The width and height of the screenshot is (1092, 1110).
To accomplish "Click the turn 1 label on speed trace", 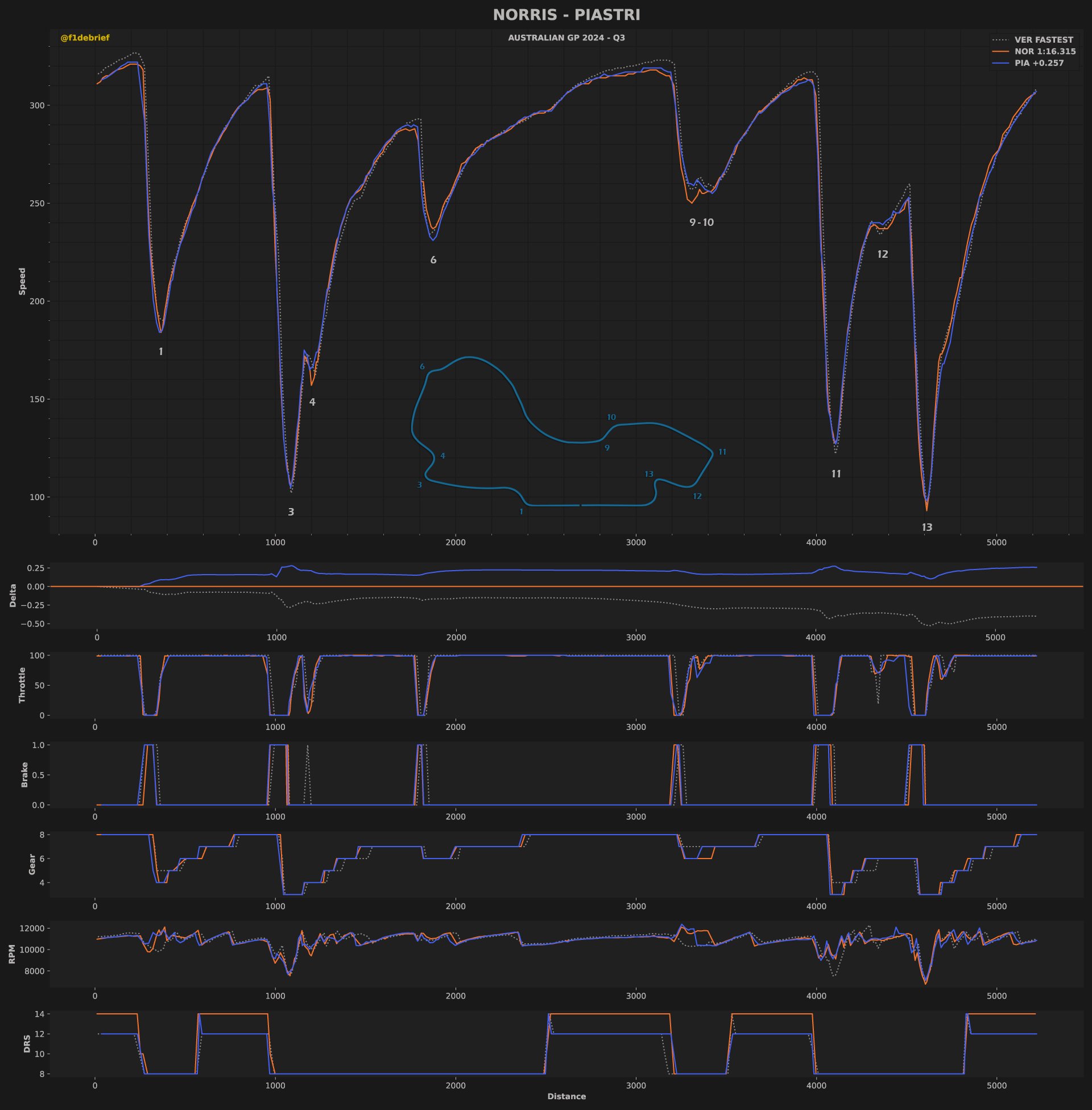I will coord(160,352).
